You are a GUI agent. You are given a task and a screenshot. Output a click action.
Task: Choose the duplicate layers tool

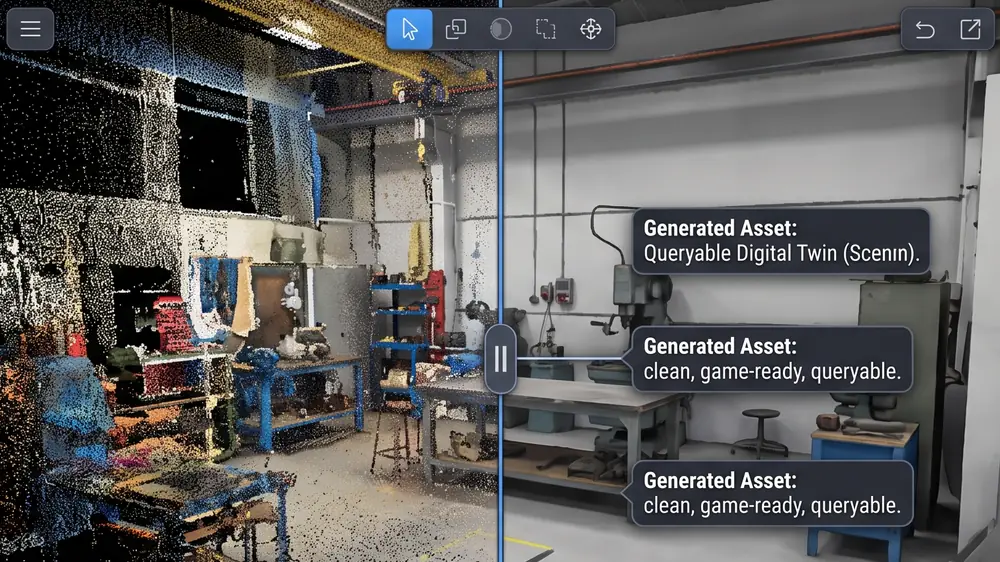pos(455,29)
